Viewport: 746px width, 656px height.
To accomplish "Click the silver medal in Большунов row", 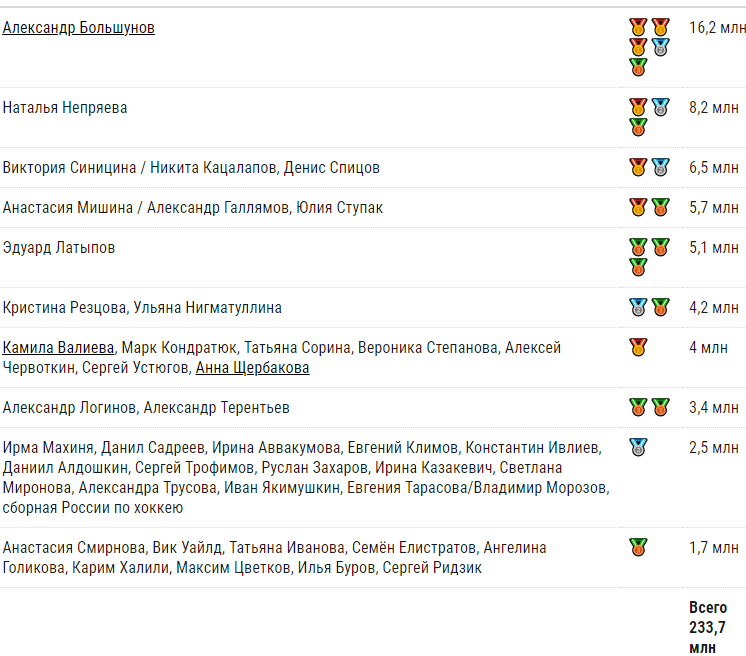I will pos(660,48).
